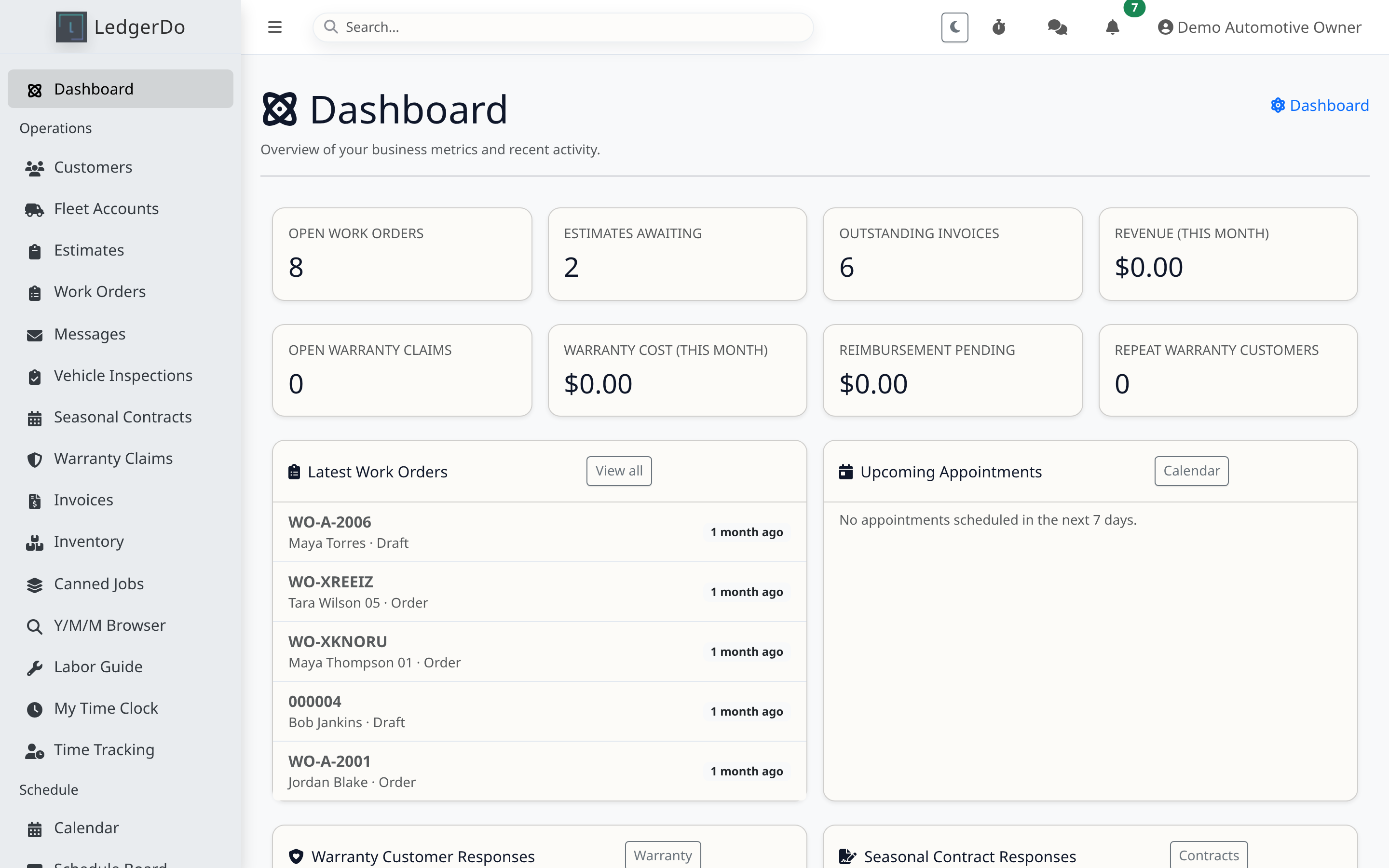Click the Calendar button in Upcoming Appointments
1389x868 pixels.
point(1191,471)
